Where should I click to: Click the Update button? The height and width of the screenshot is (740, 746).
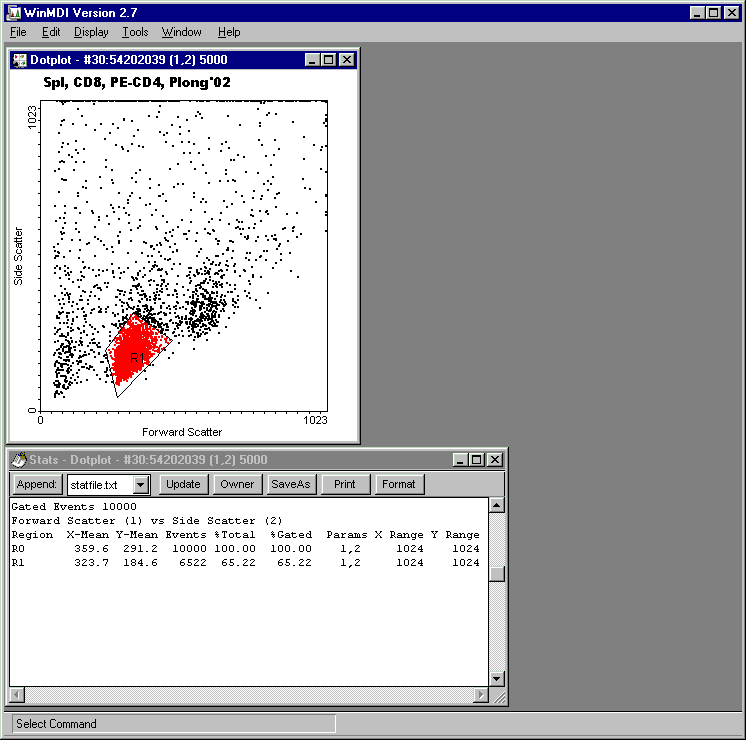(x=183, y=484)
